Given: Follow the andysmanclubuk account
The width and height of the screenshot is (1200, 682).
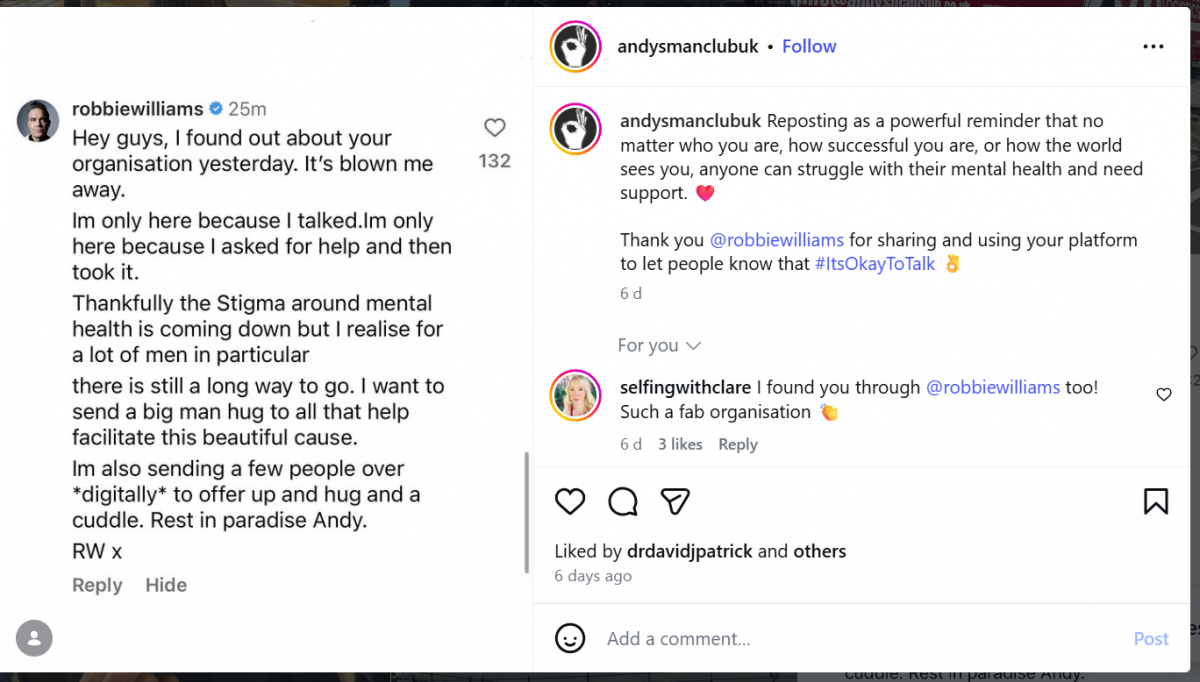Looking at the screenshot, I should click(x=809, y=47).
